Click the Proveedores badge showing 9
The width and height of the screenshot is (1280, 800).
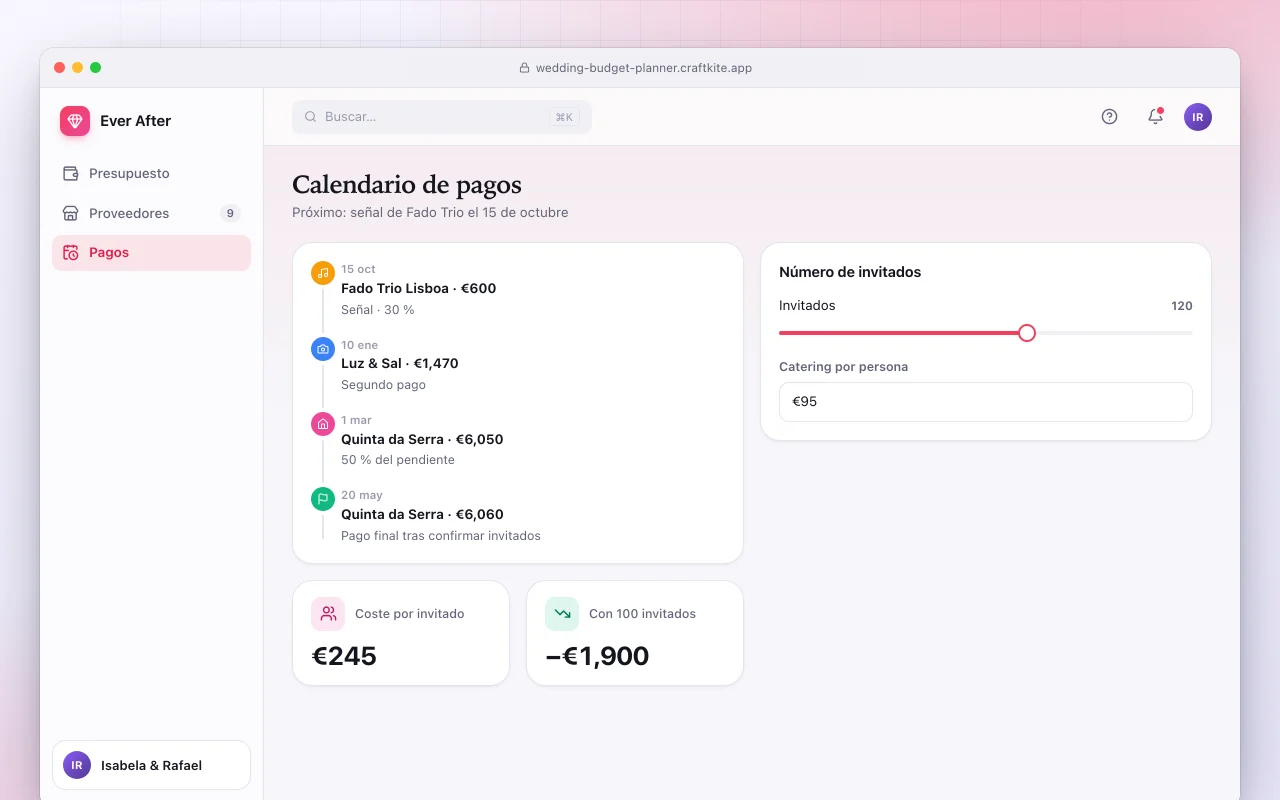[x=230, y=213]
